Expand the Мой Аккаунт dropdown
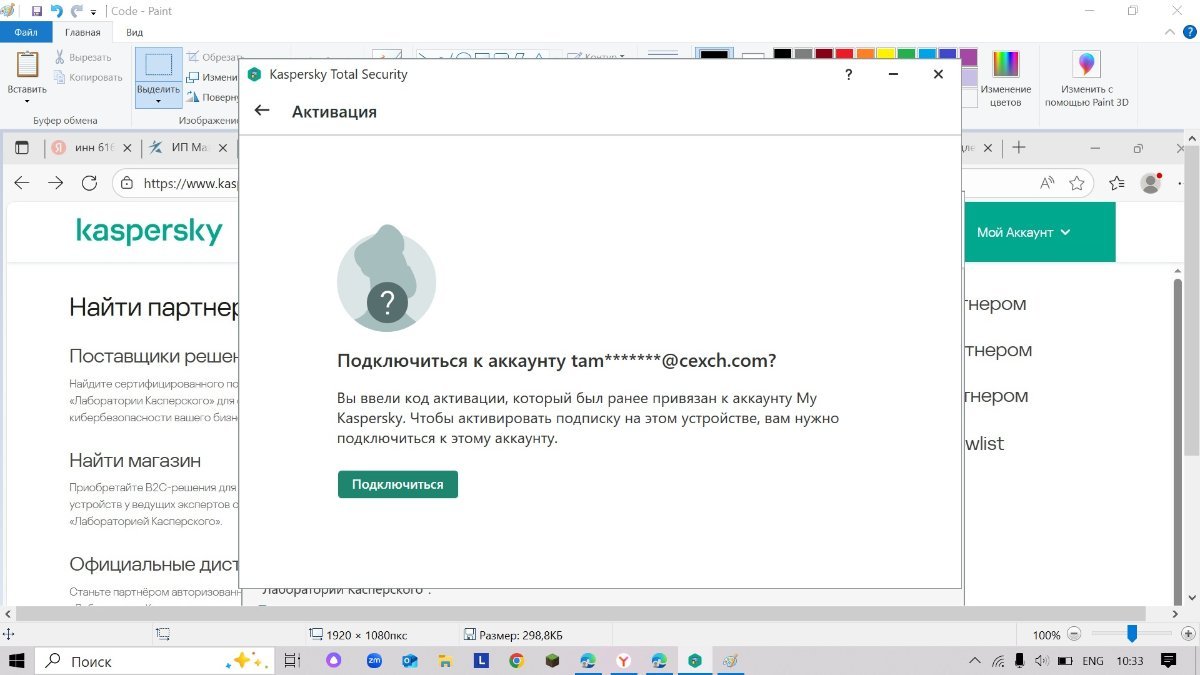The image size is (1200, 675). (x=1023, y=232)
